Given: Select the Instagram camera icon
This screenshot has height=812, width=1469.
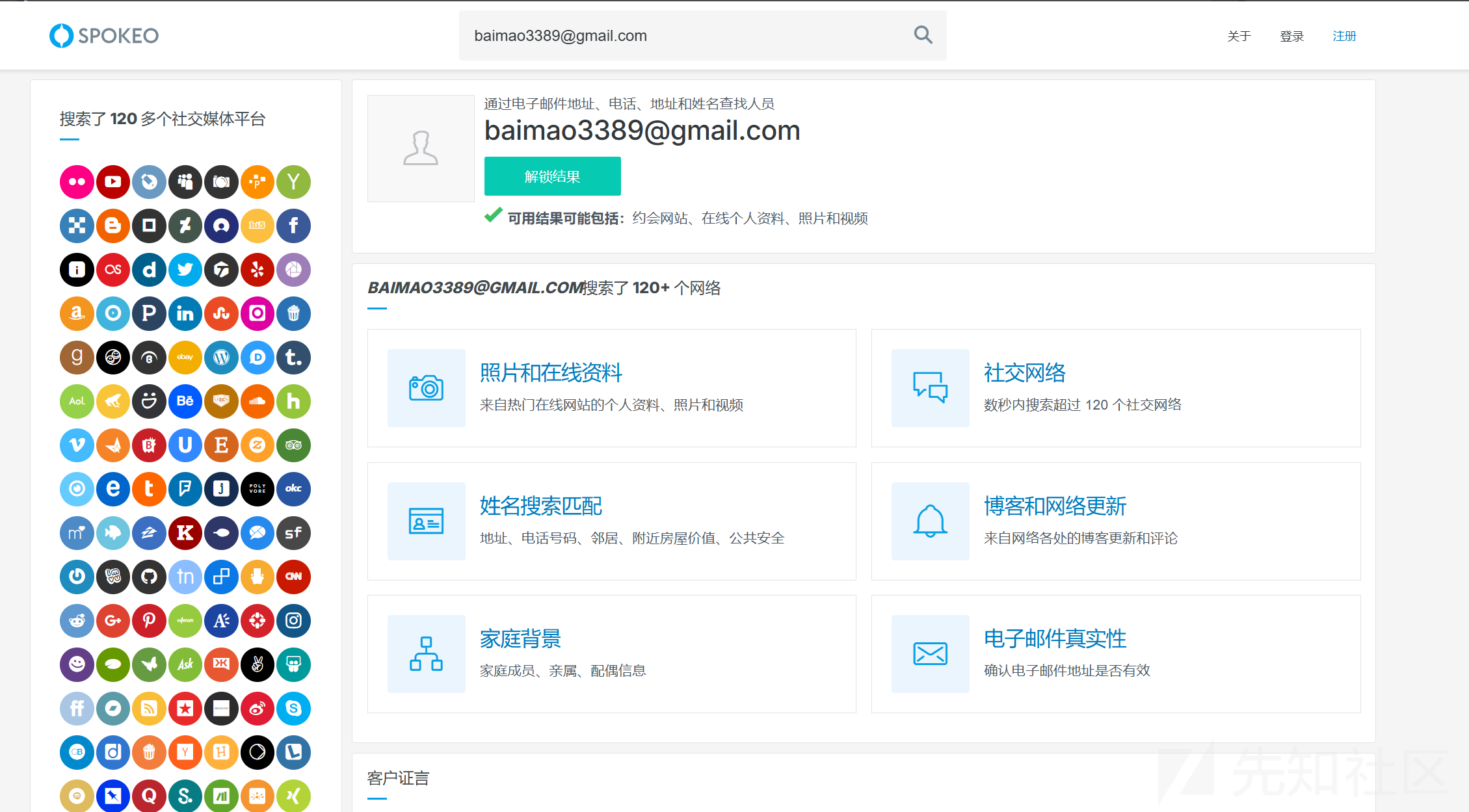Looking at the screenshot, I should [x=293, y=621].
